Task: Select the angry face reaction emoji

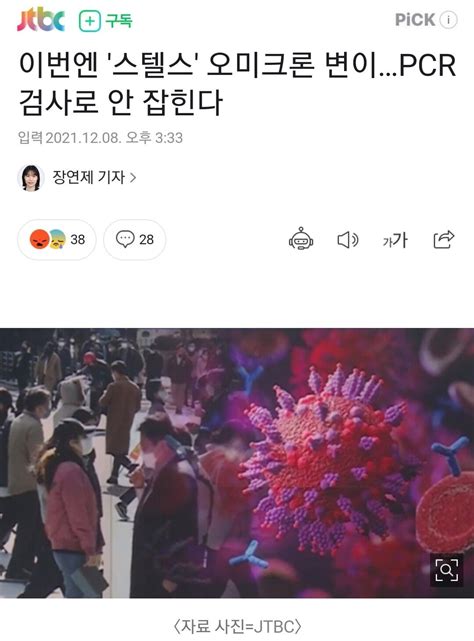Action: tap(39, 239)
